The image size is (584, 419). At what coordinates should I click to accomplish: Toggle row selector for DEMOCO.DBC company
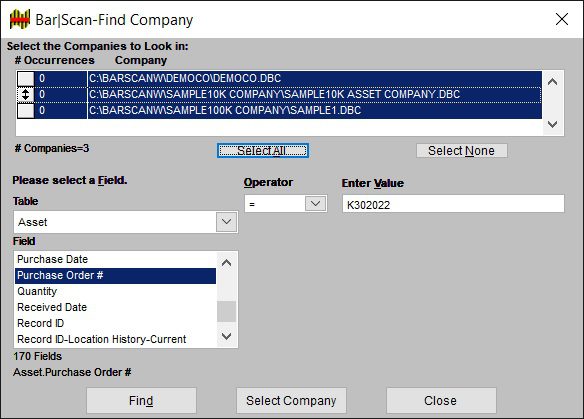pyautogui.click(x=26, y=79)
